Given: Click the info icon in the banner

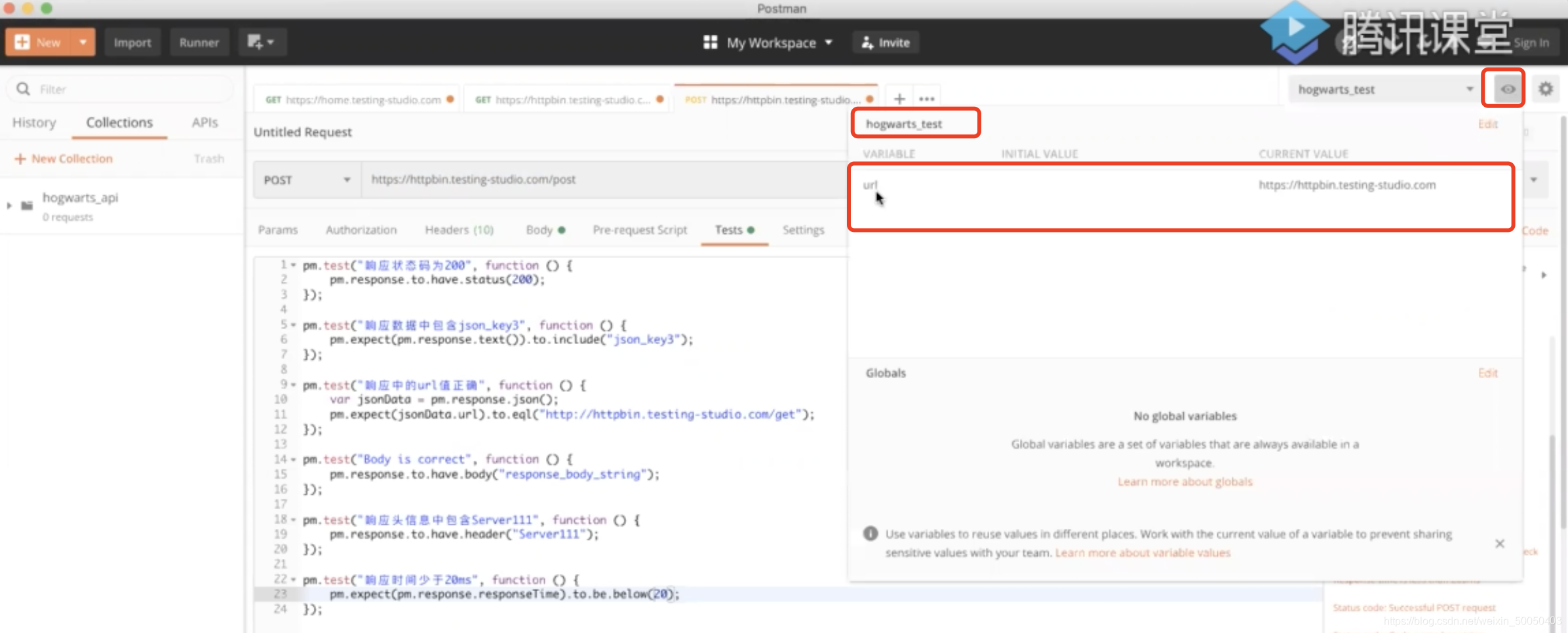Looking at the screenshot, I should [870, 534].
